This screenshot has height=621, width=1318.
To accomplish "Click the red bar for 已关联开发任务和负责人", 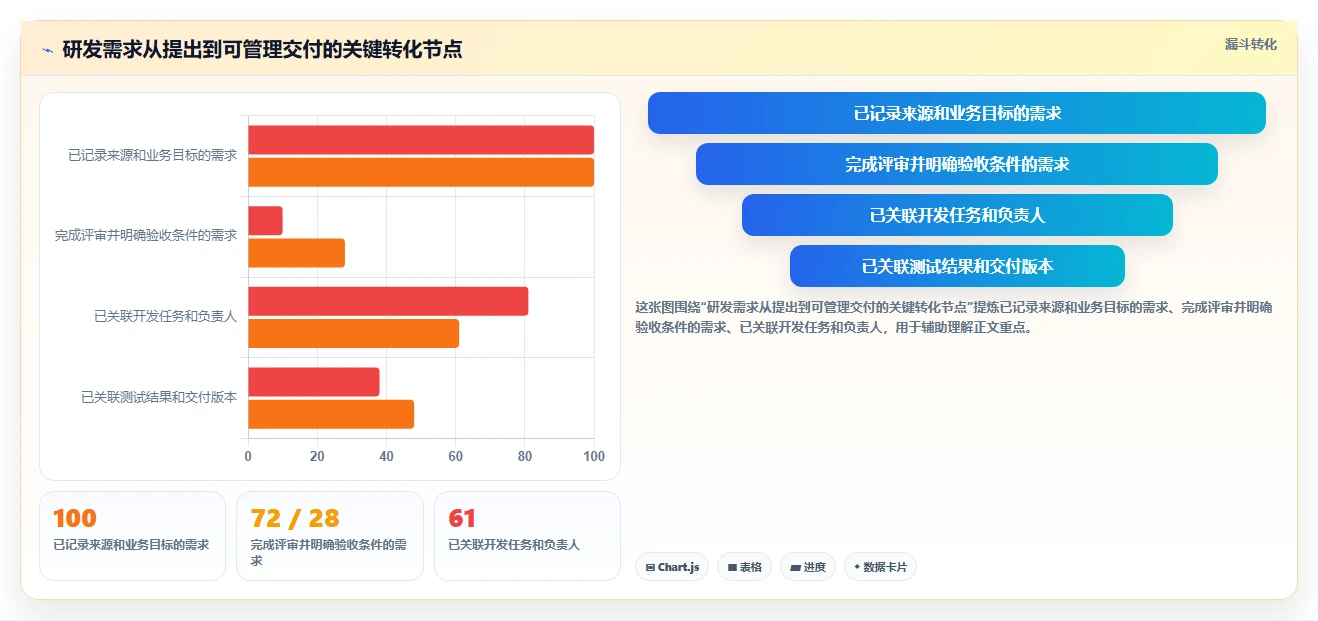I will point(388,301).
